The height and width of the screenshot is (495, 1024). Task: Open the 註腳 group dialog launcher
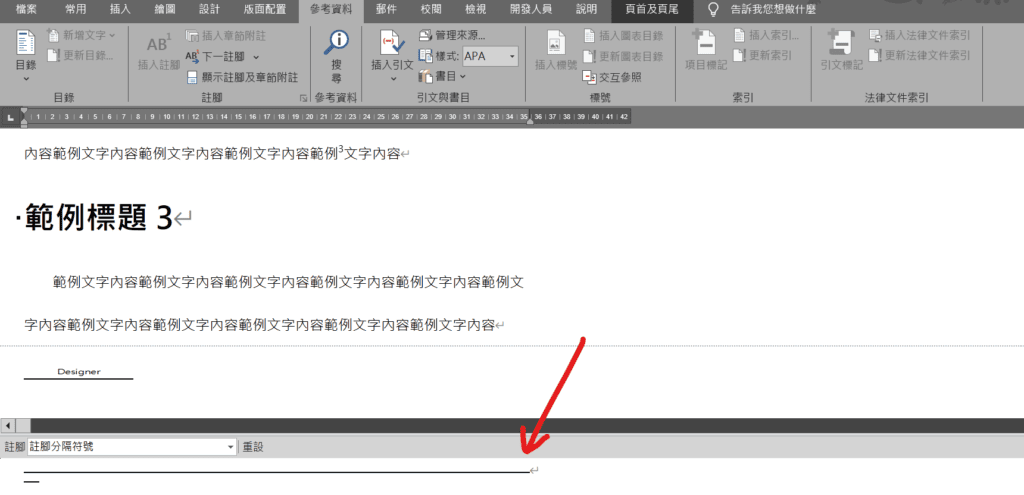pyautogui.click(x=304, y=99)
